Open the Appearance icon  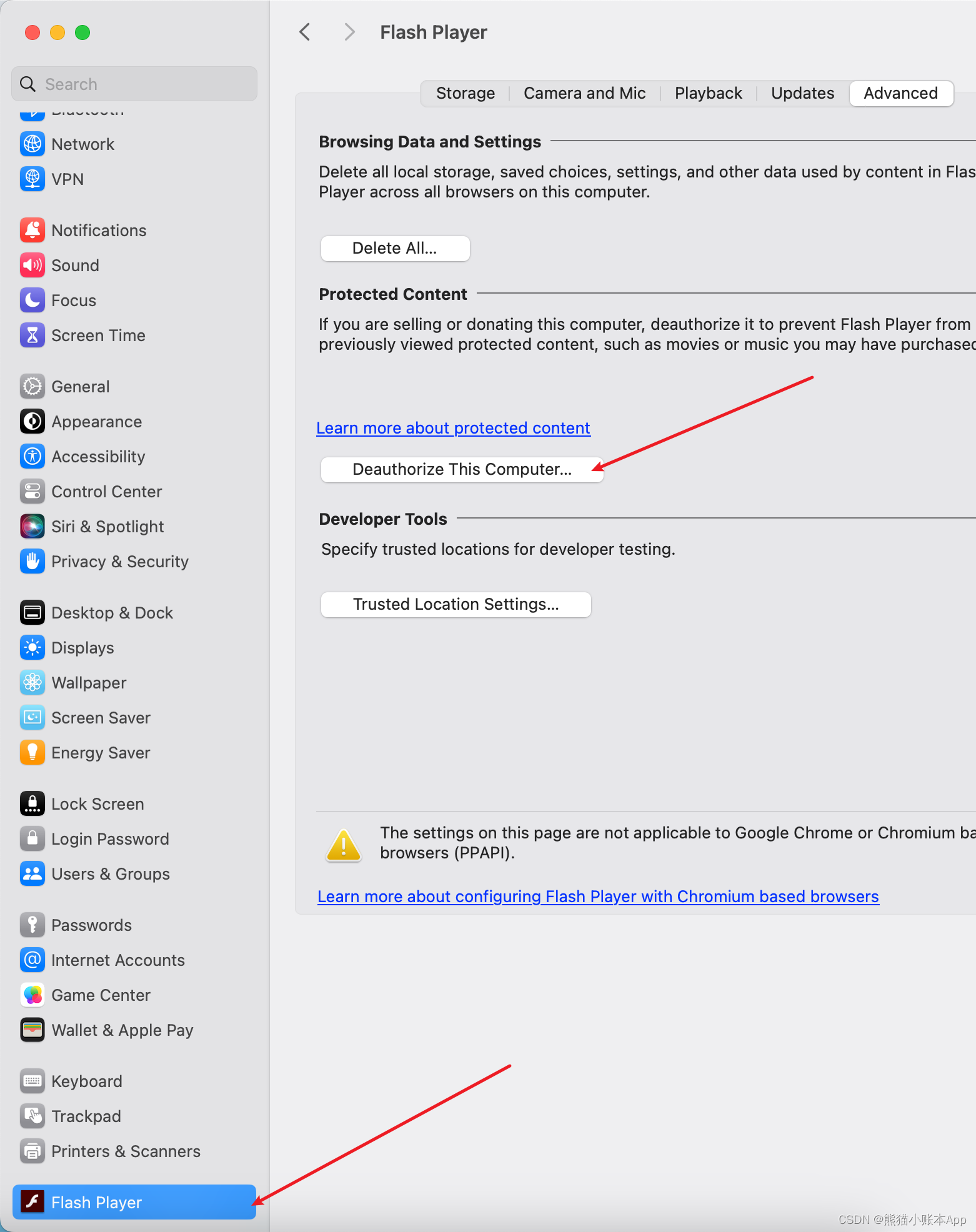(x=32, y=422)
